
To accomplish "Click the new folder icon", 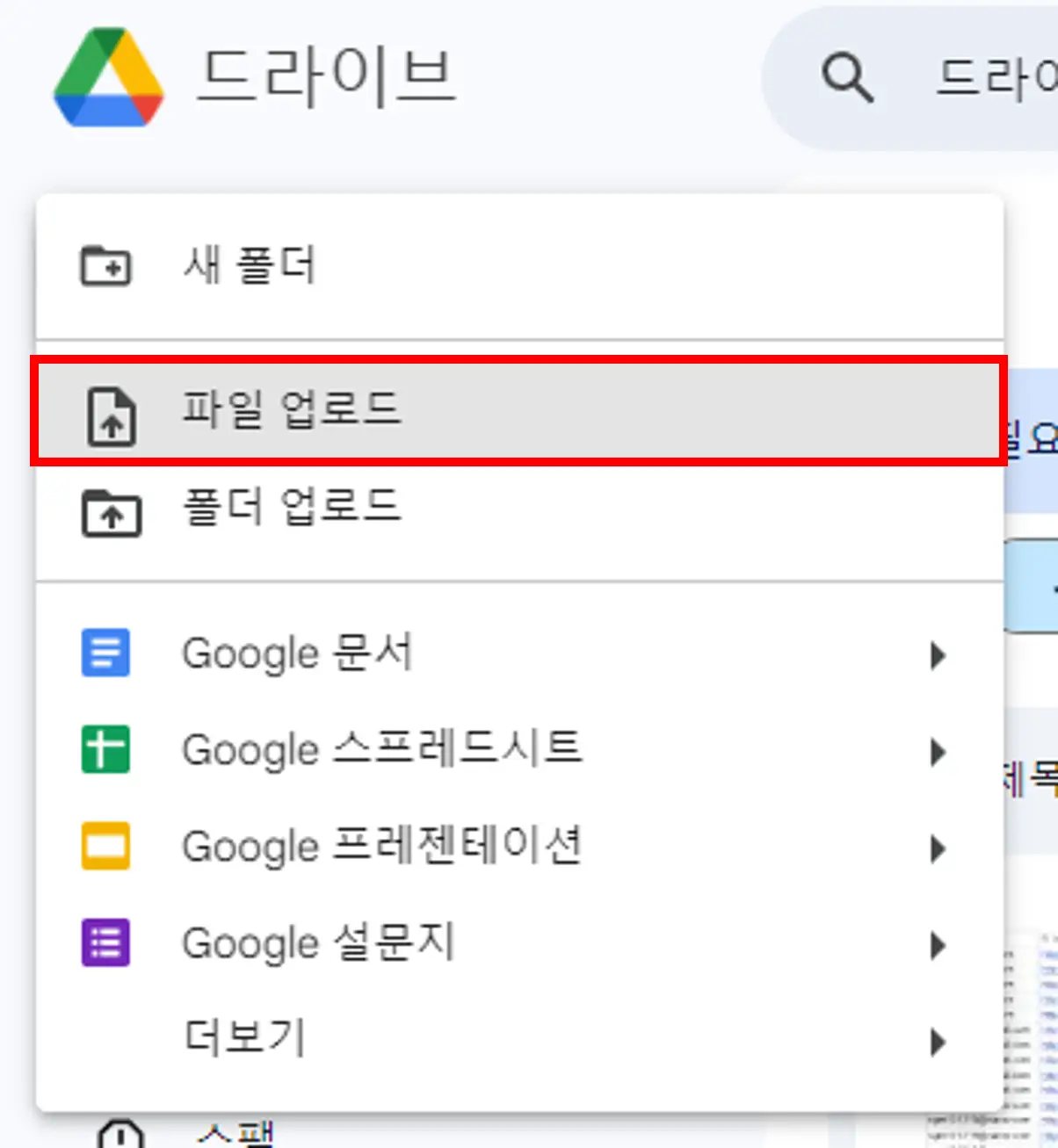I will pos(106,265).
